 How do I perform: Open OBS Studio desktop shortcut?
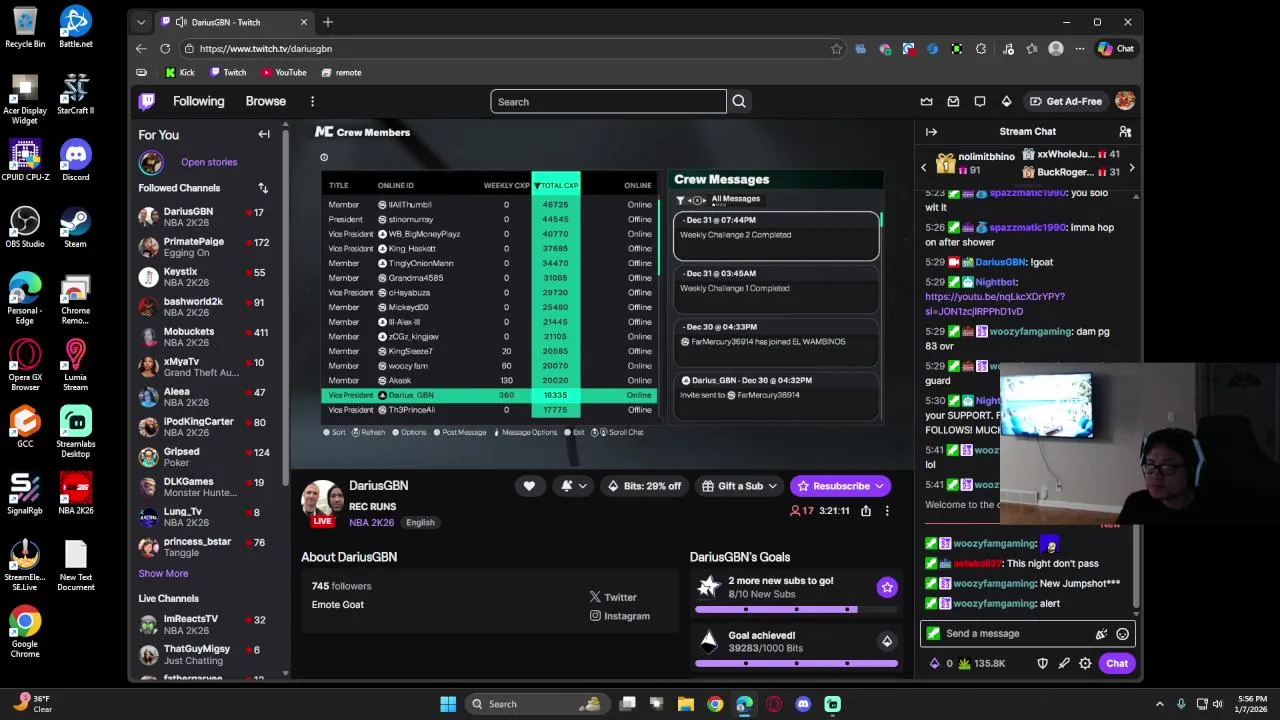[25, 227]
